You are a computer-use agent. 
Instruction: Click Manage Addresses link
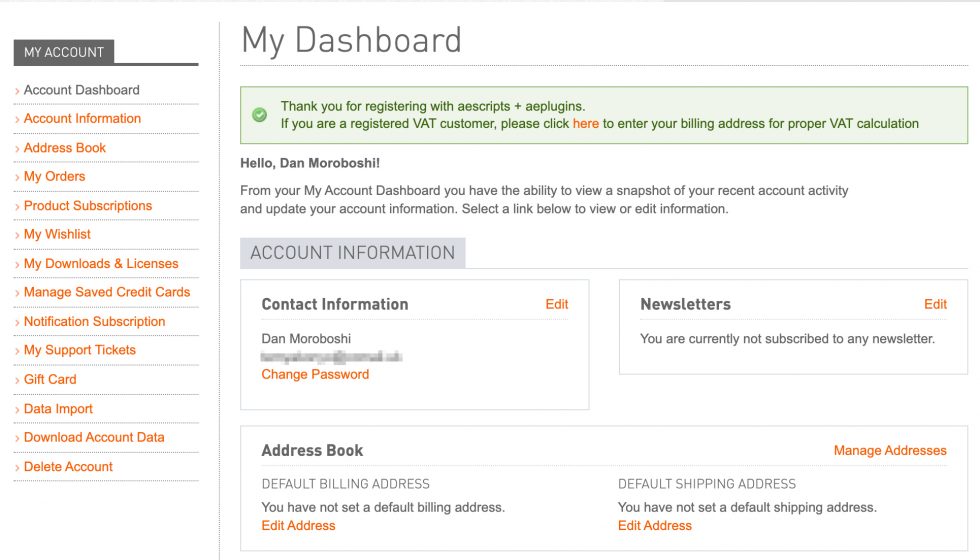pos(890,450)
